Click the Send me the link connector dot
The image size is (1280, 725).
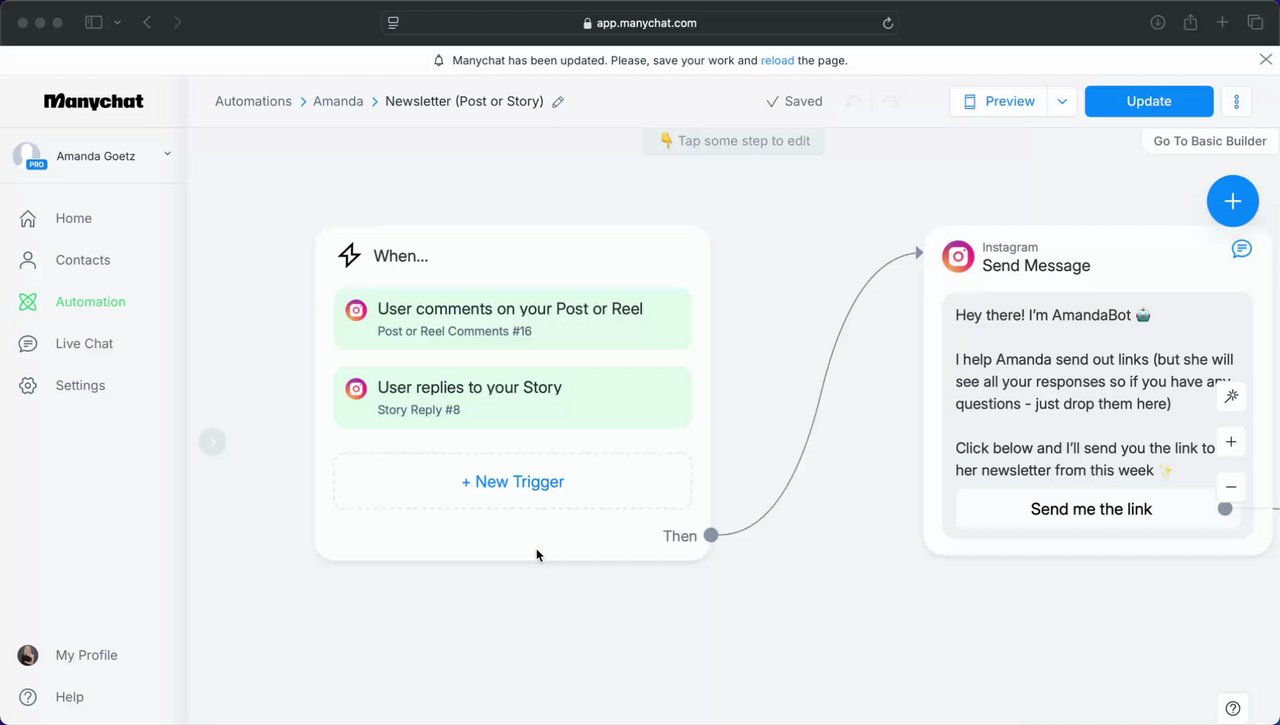point(1225,509)
